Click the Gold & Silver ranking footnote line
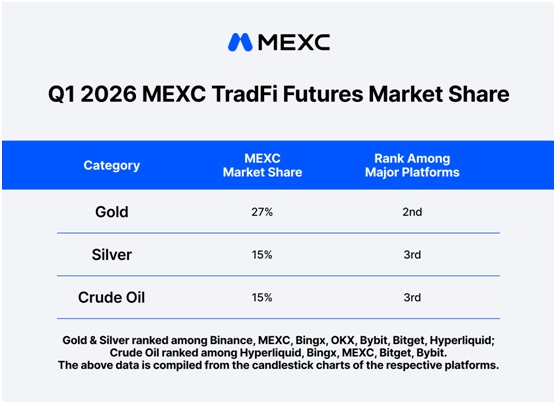556x404 pixels. [279, 341]
